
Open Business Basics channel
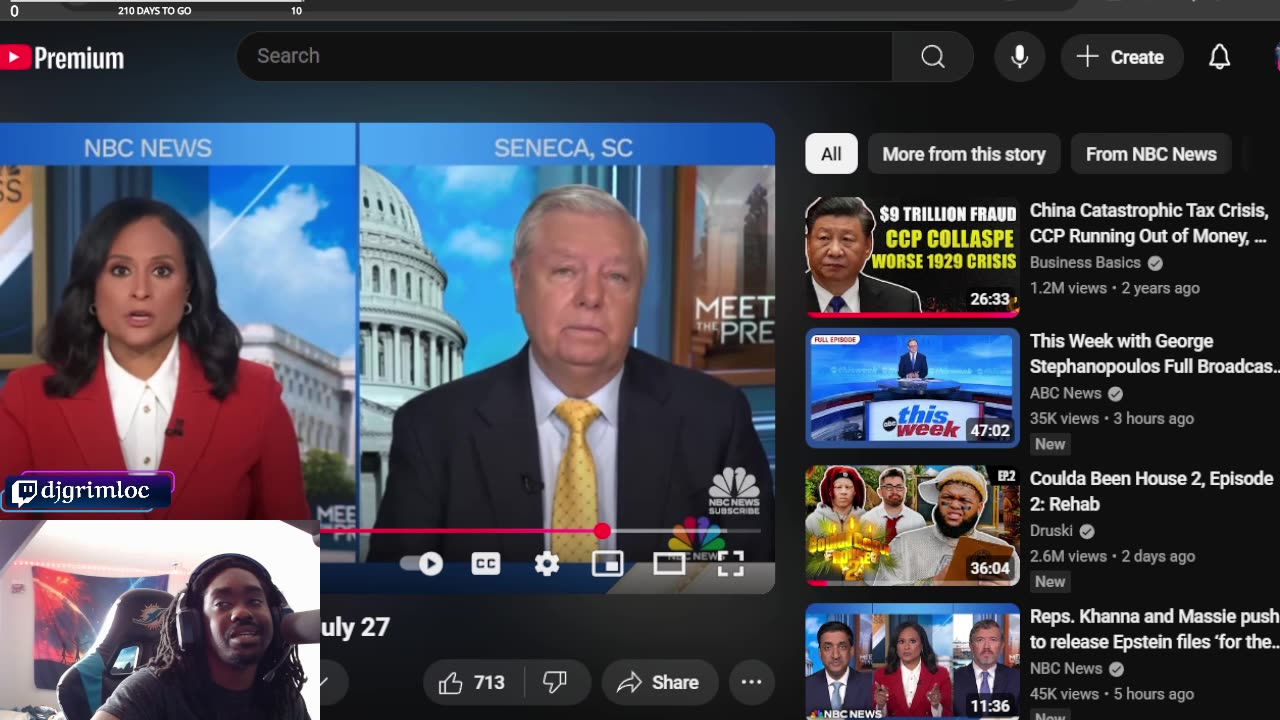(x=1085, y=262)
